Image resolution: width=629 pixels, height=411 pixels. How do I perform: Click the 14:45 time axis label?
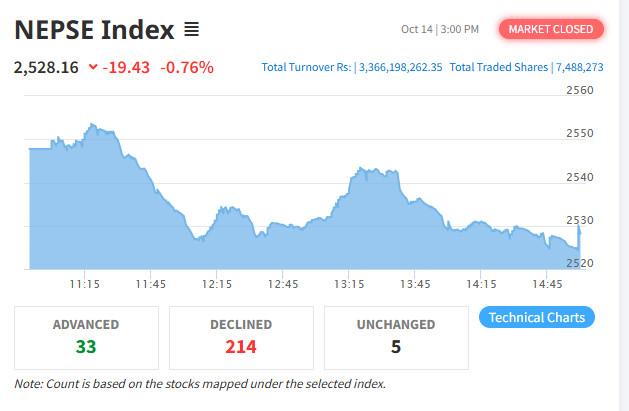click(x=546, y=284)
